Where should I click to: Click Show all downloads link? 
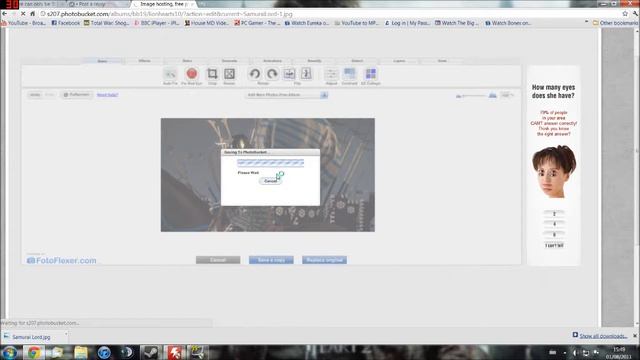[603, 336]
